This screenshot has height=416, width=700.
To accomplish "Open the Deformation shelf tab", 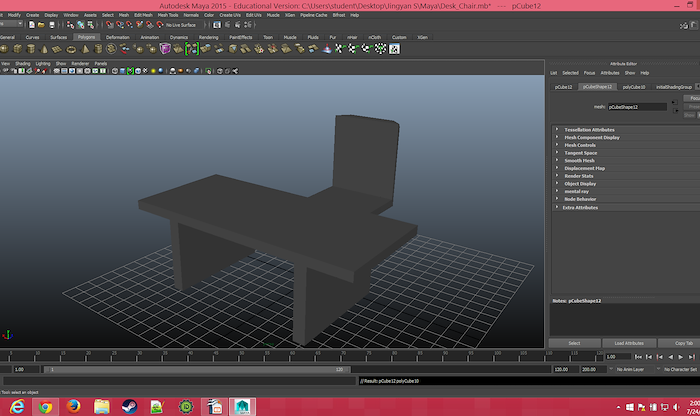I will [x=117, y=37].
